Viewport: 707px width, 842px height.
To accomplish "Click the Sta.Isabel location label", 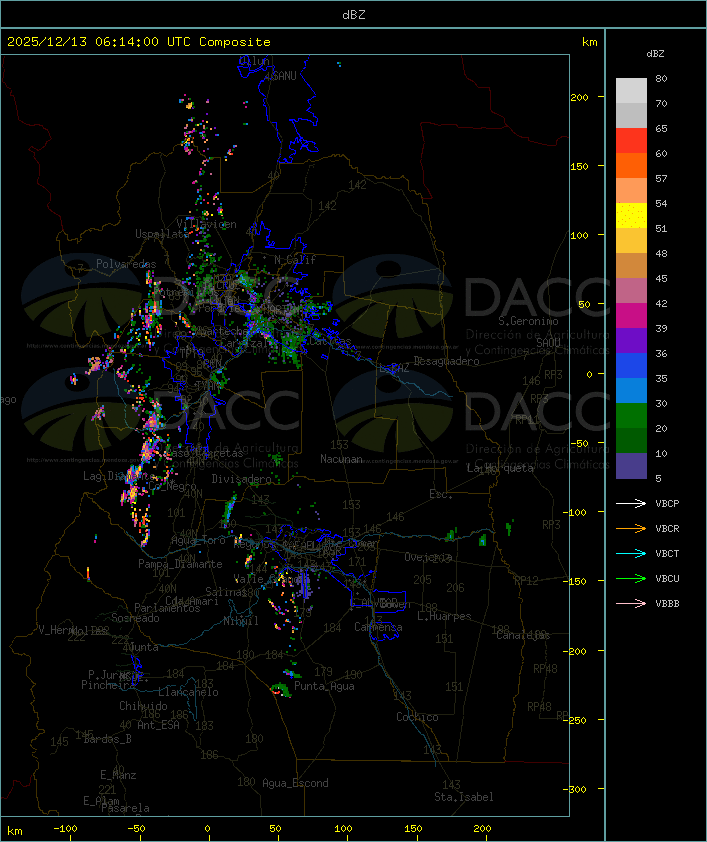I will pyautogui.click(x=464, y=797).
